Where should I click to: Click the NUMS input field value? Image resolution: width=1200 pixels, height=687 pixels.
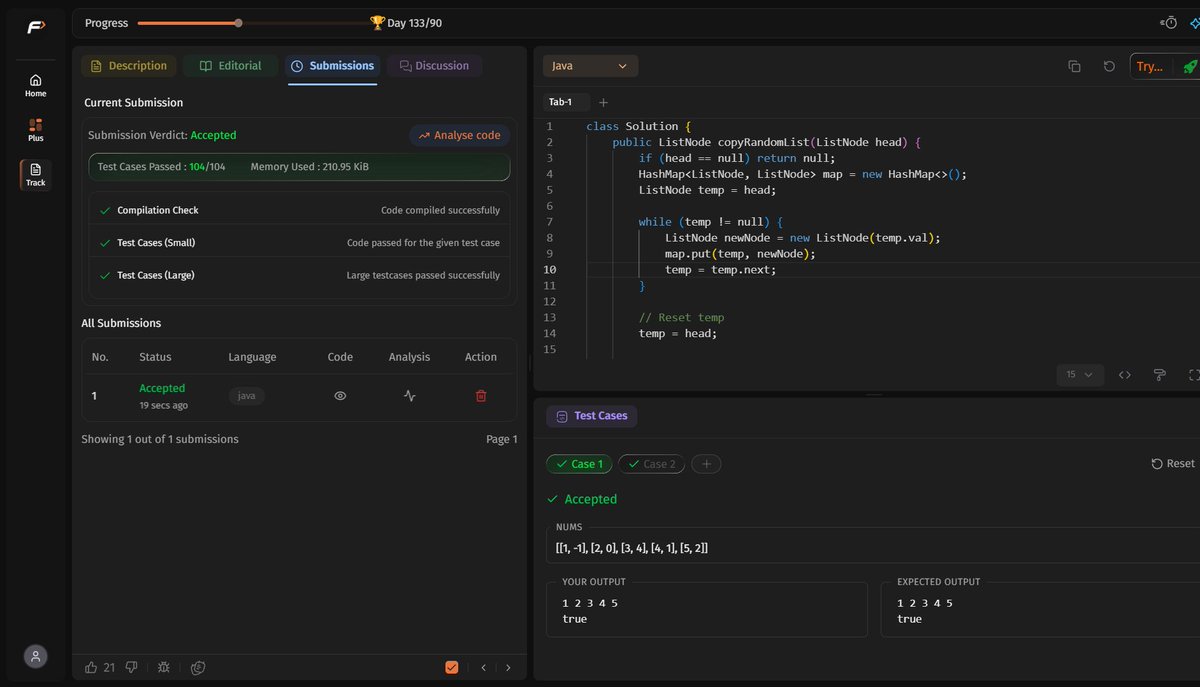632,548
